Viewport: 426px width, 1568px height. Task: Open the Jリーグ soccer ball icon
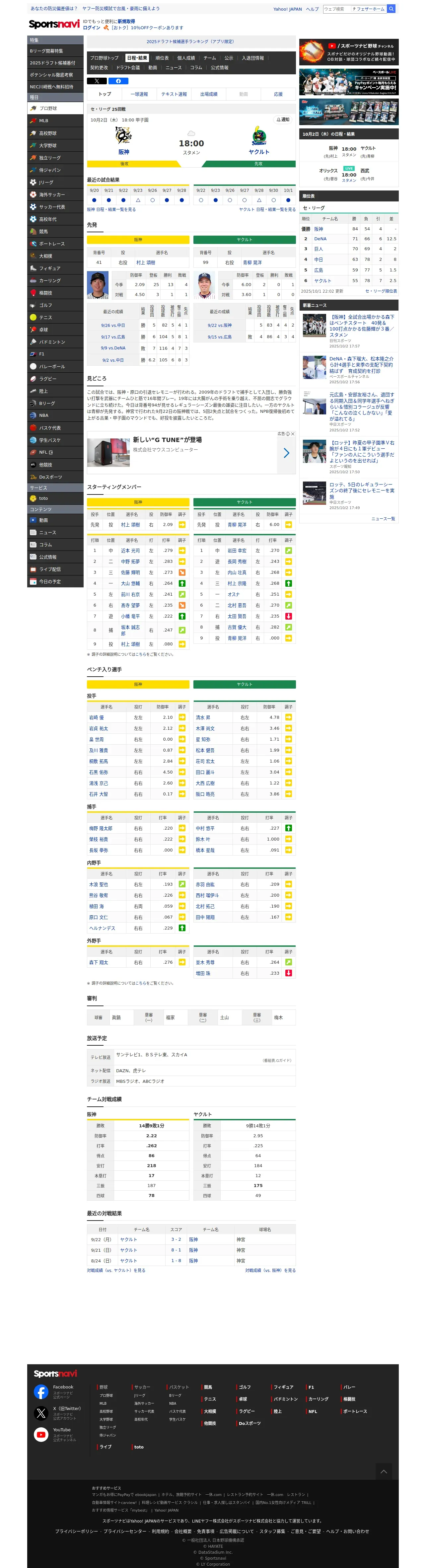point(33,182)
